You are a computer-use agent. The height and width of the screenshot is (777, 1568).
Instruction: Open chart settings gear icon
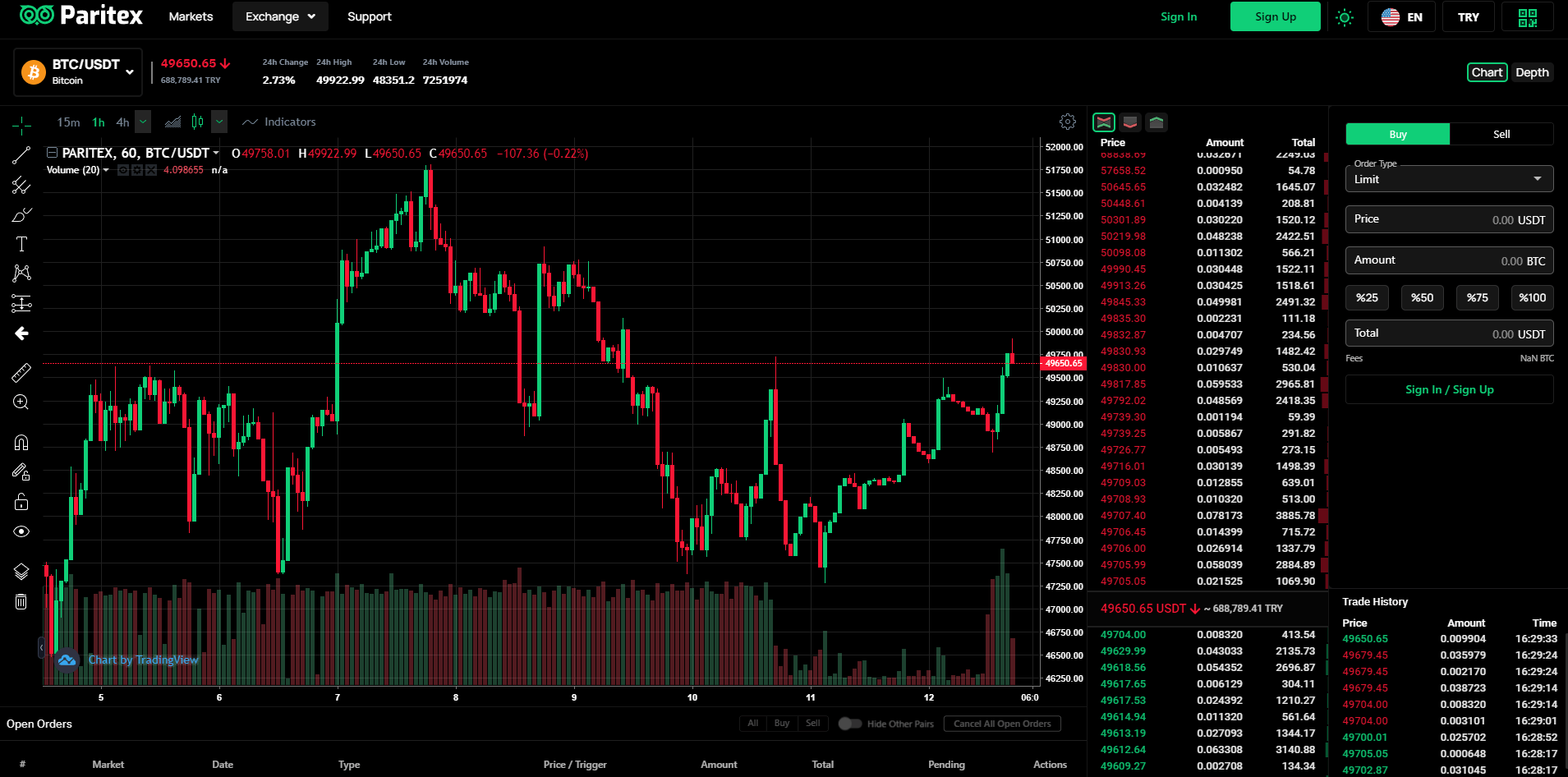[x=1068, y=122]
